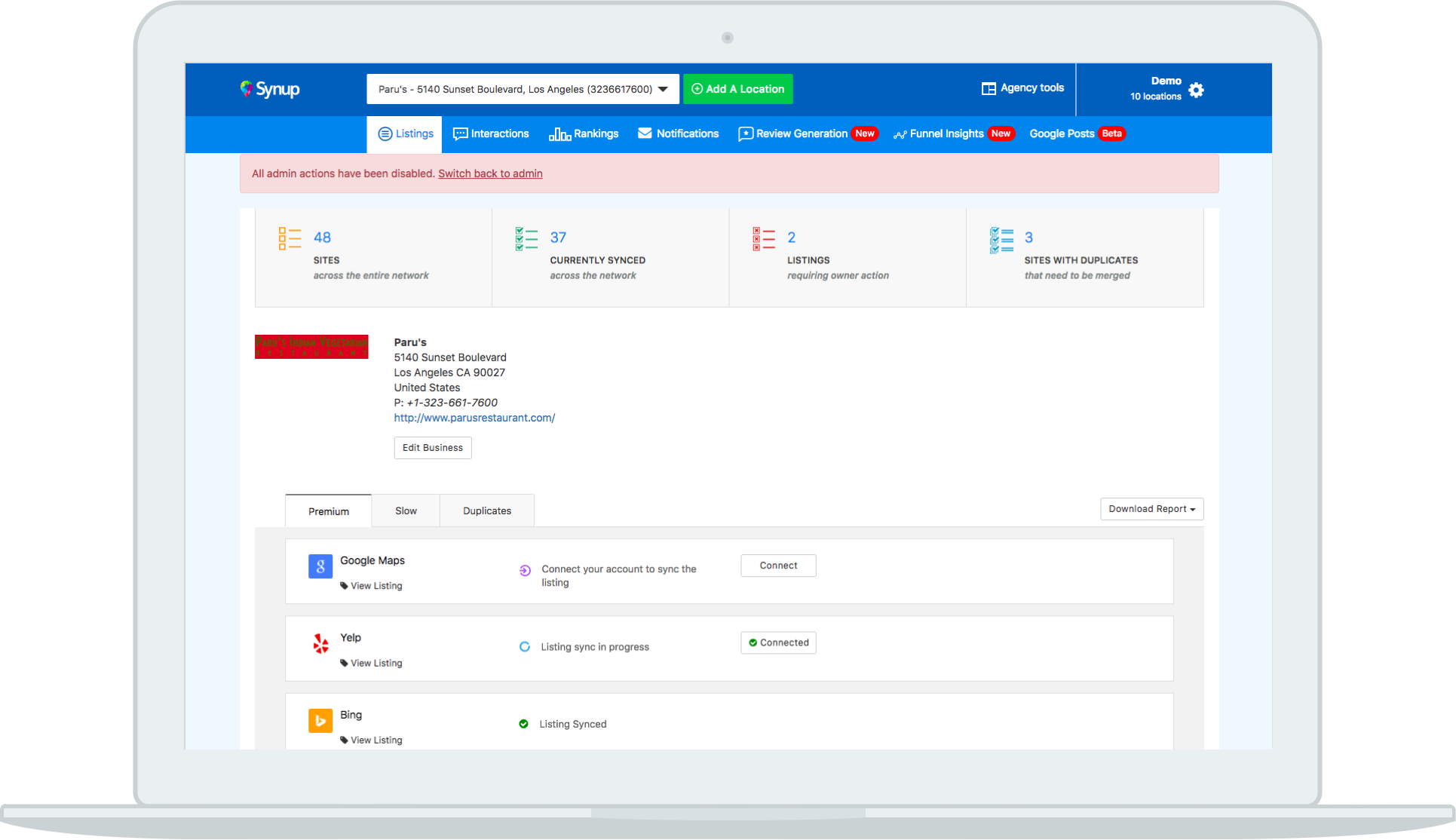
Task: Click the Add A Location button
Action: (738, 89)
